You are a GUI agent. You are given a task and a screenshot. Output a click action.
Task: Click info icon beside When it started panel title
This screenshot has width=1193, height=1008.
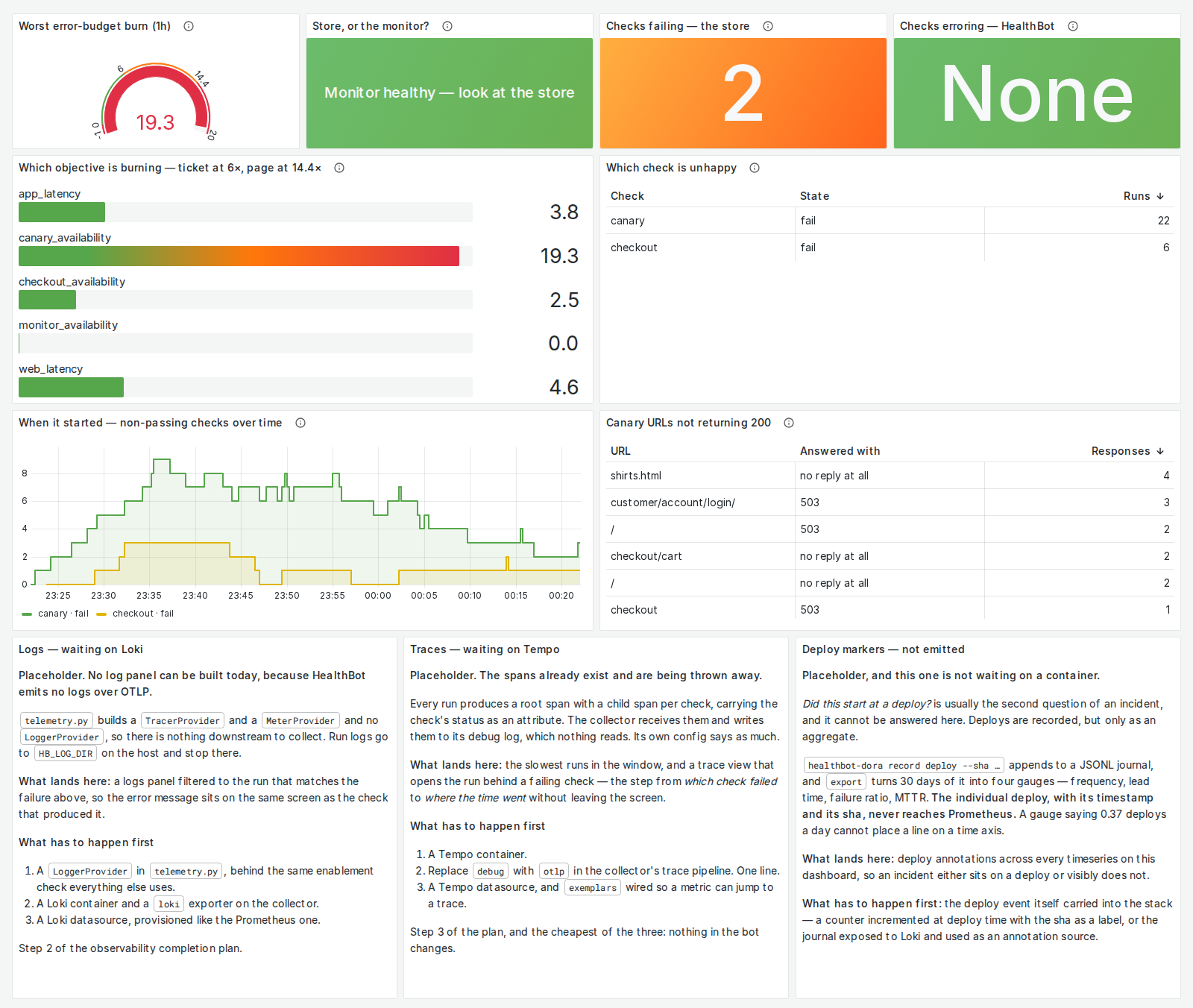click(x=300, y=423)
